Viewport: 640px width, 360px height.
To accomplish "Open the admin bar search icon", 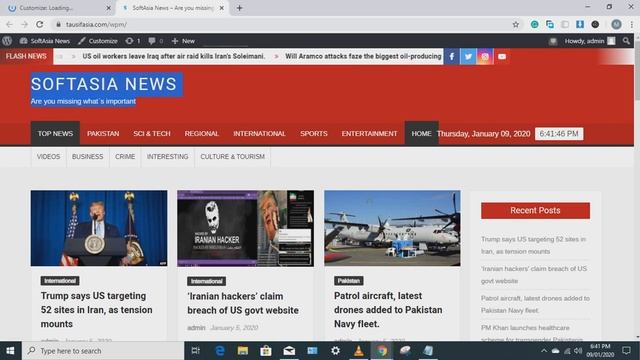I will click(x=626, y=41).
